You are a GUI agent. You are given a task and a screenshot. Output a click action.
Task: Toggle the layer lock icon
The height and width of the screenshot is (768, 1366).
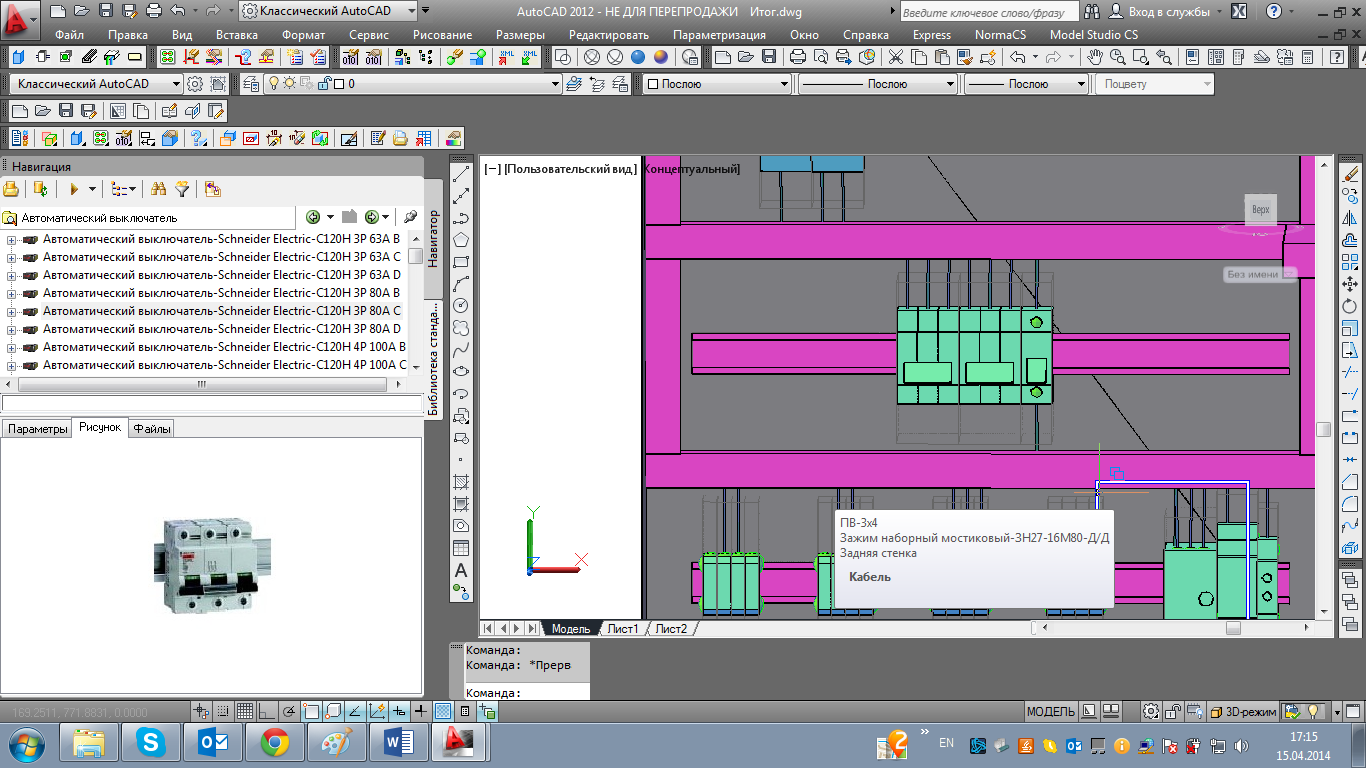[x=324, y=84]
